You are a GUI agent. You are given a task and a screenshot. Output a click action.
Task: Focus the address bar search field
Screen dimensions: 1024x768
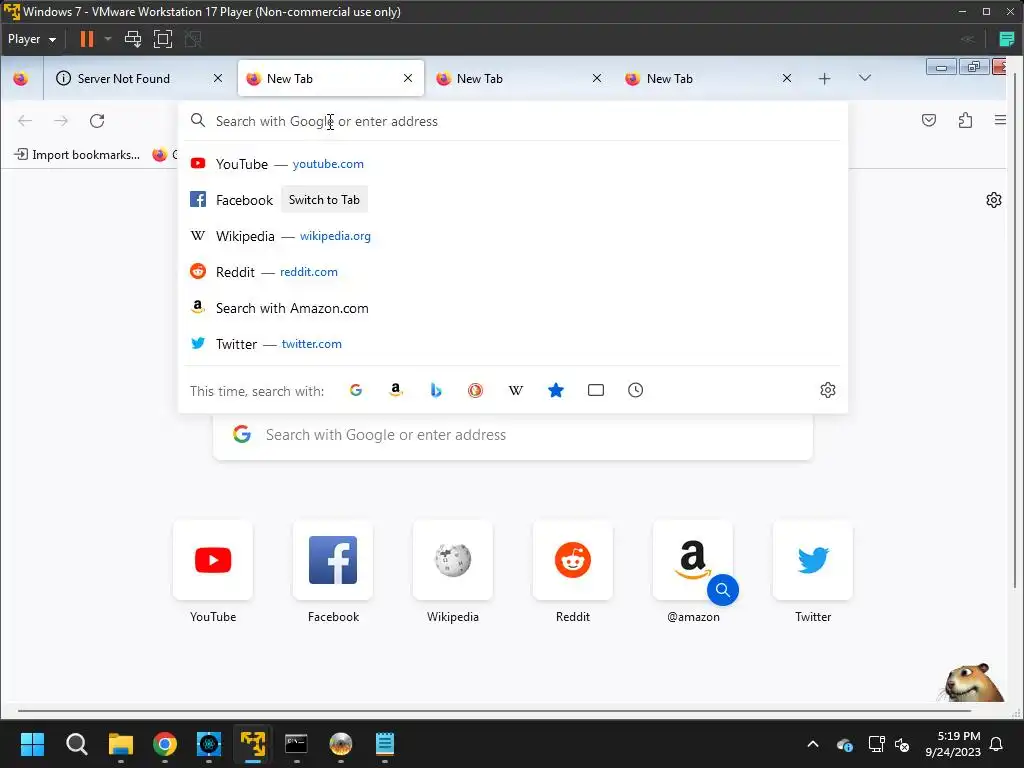pyautogui.click(x=513, y=121)
